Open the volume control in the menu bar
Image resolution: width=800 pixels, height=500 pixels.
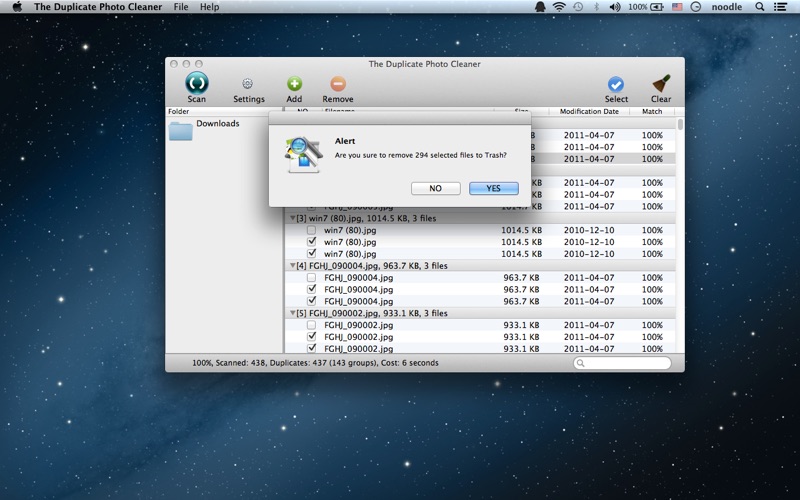click(615, 7)
